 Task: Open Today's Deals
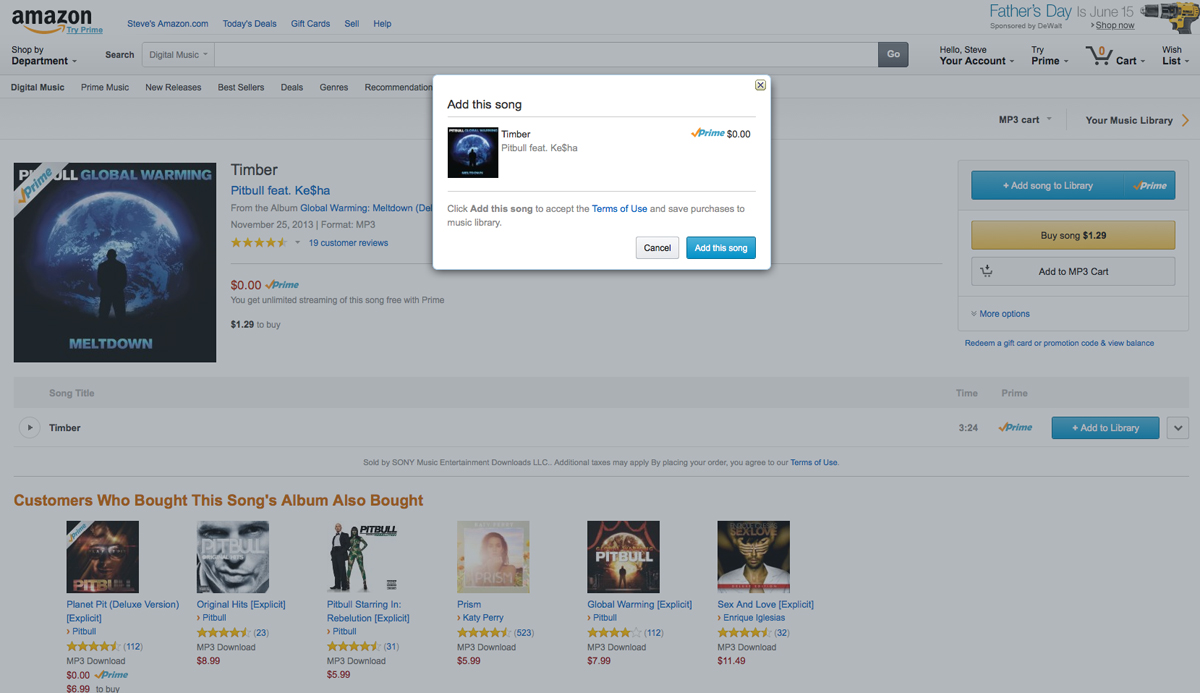pyautogui.click(x=250, y=24)
